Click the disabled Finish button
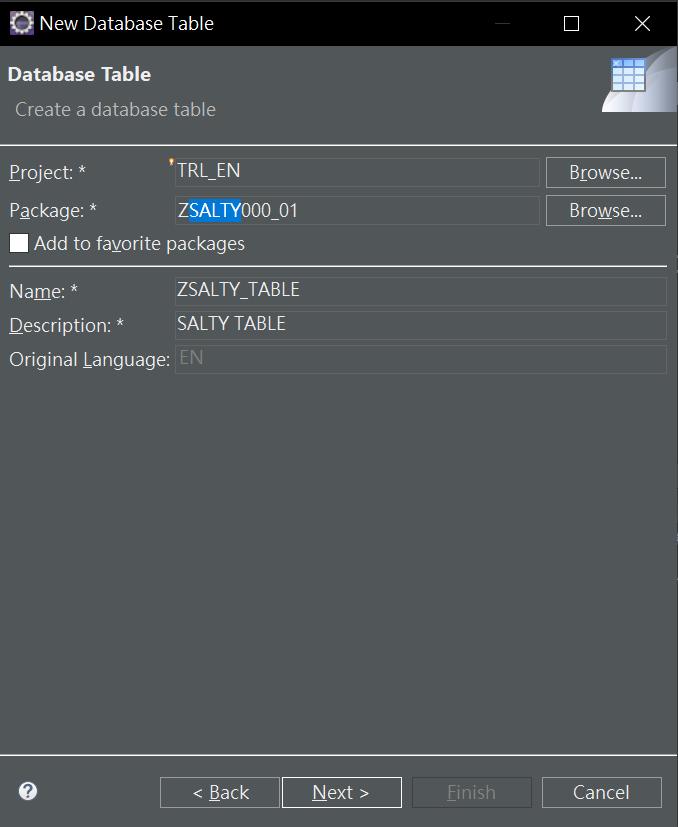Screen dimensions: 678x827 472,792
